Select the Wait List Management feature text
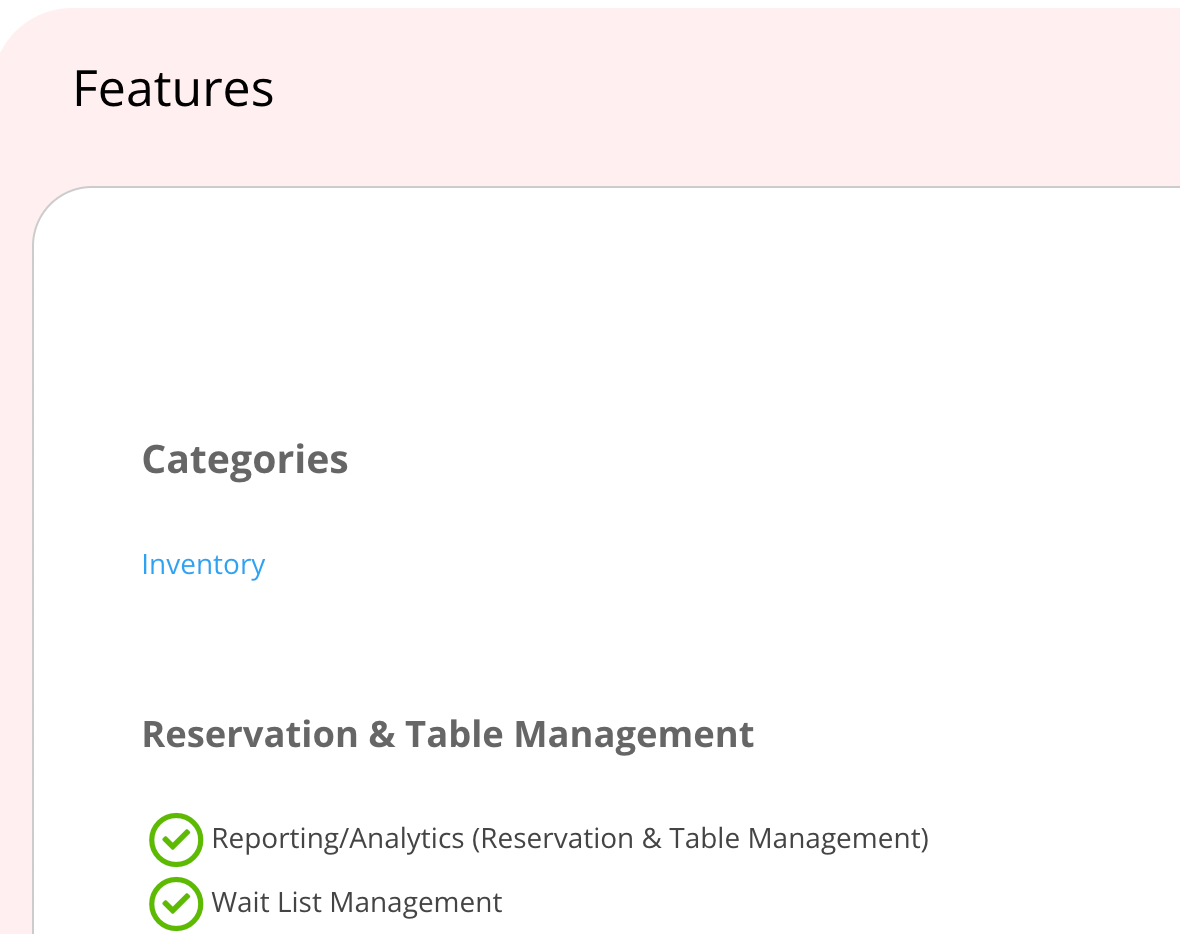This screenshot has width=1180, height=934. click(357, 902)
